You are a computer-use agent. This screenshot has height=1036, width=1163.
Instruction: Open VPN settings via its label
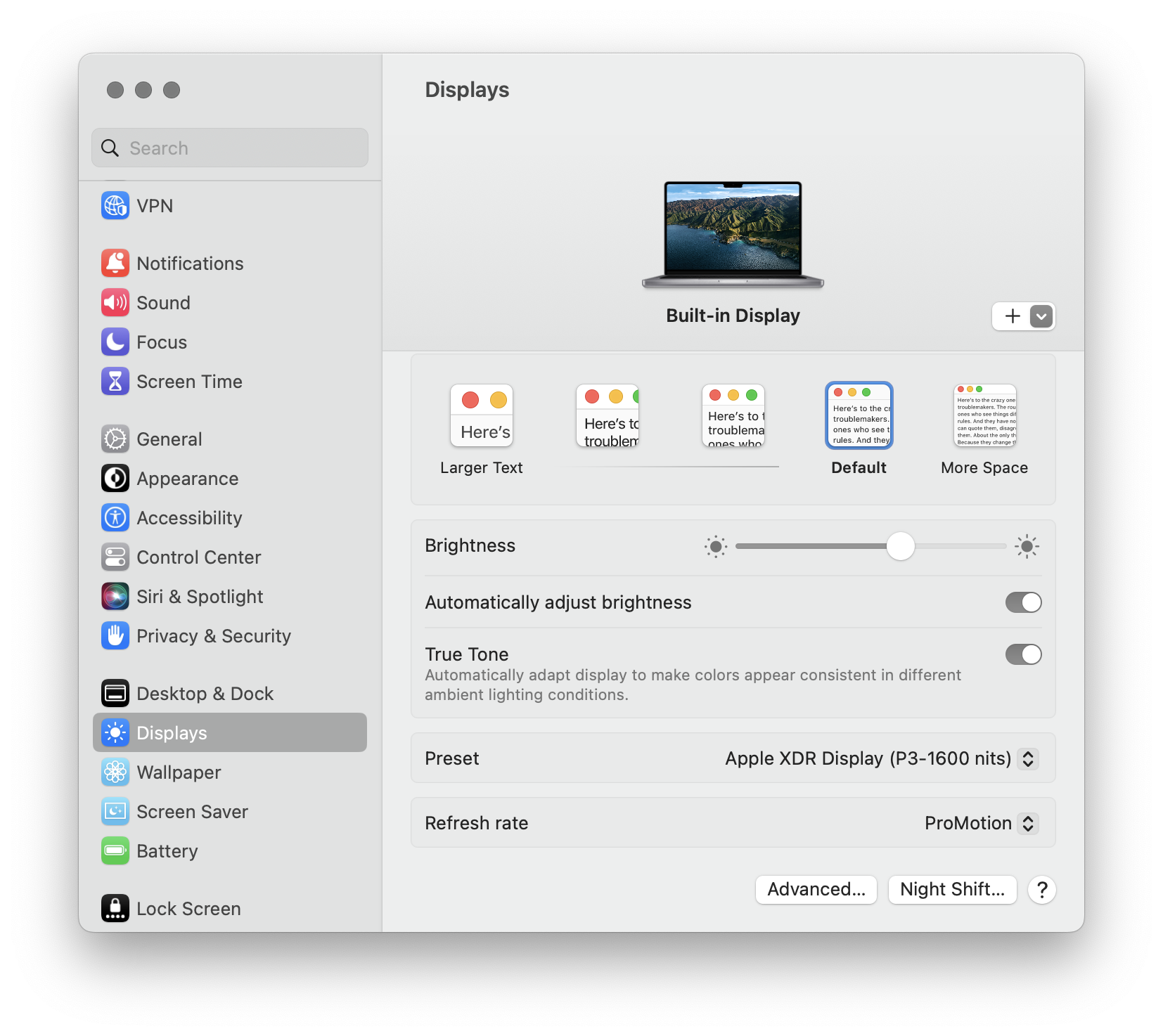(x=155, y=206)
